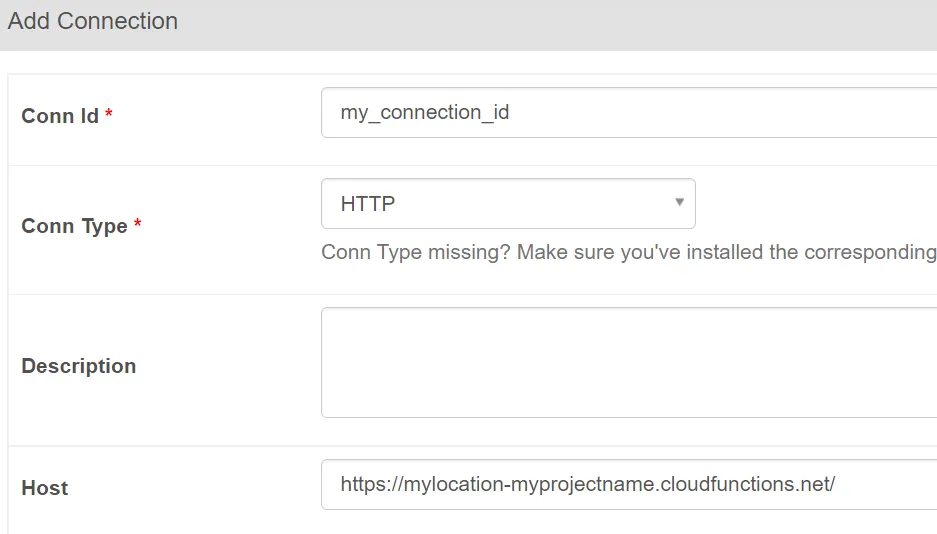Image resolution: width=937 pixels, height=534 pixels.
Task: Click the Add Connection page heading
Action: pos(93,21)
